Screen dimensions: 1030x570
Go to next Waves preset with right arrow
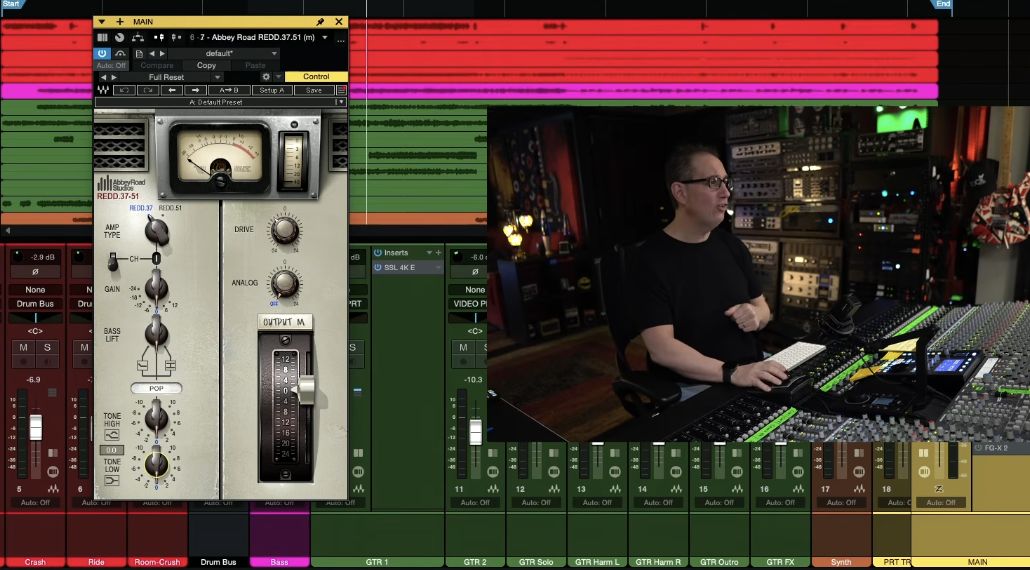(195, 90)
